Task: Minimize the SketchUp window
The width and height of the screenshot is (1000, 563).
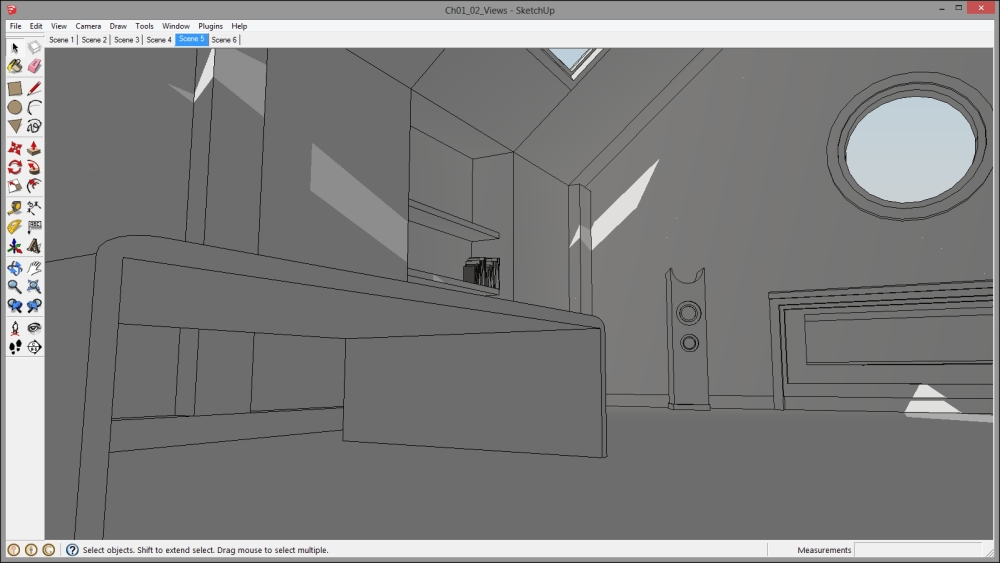Action: coord(942,8)
